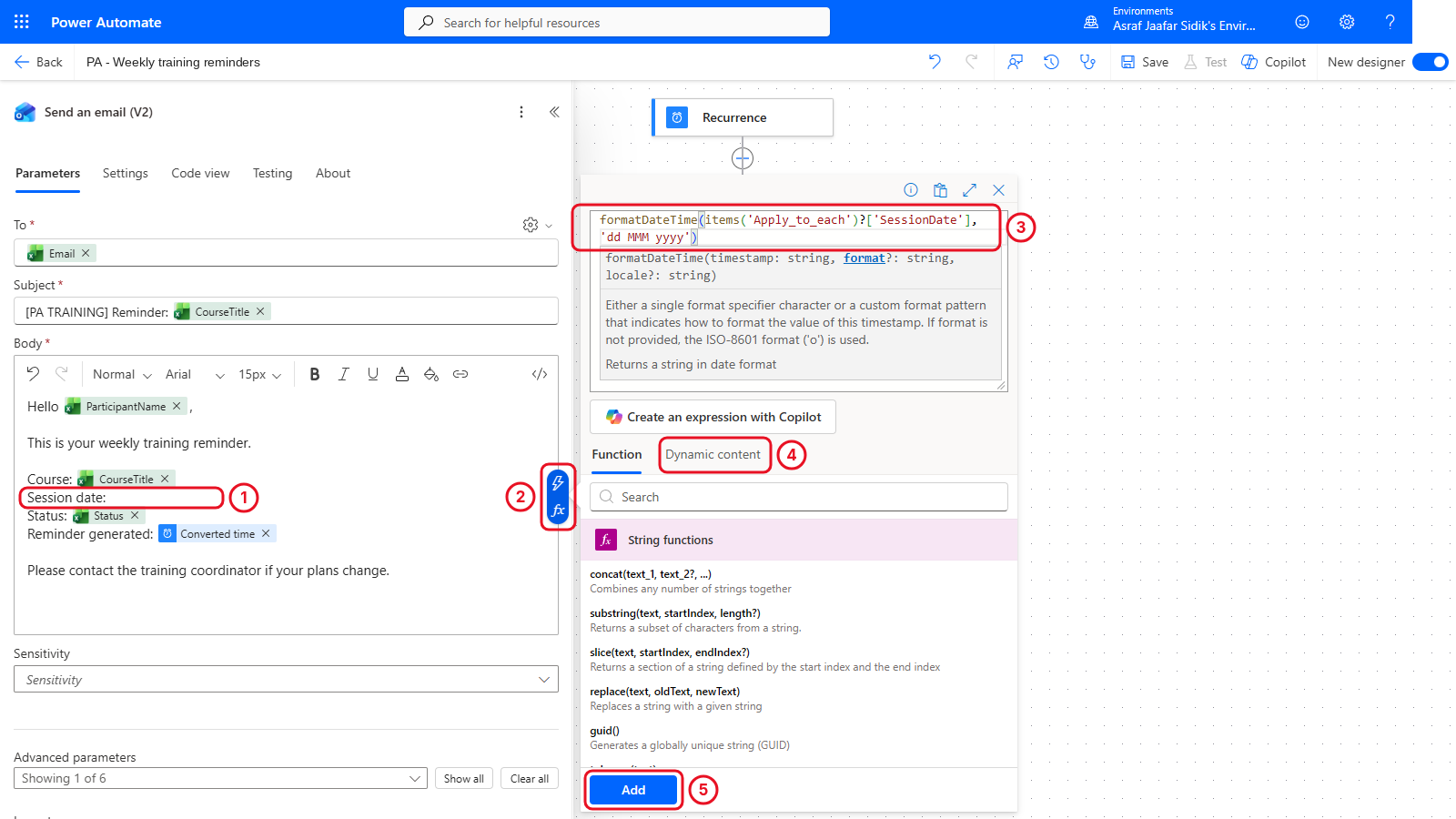Screen dimensions: 1456x819
Task: Open the Arial font dropdown
Action: 195,374
